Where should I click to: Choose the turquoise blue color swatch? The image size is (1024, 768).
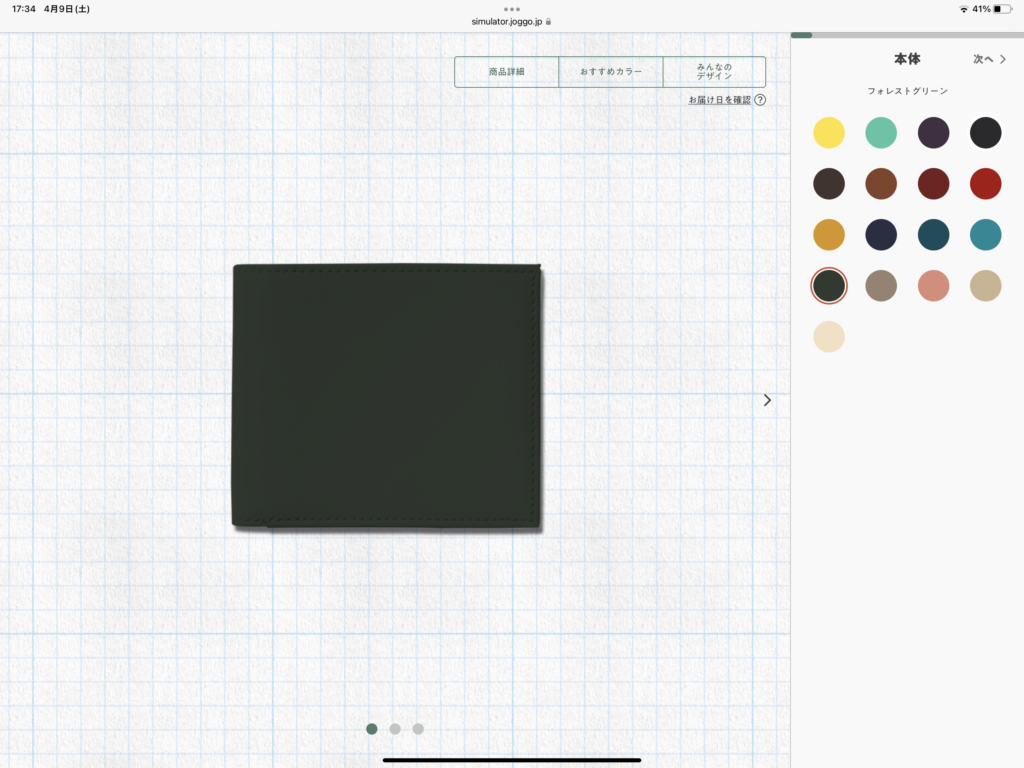(x=985, y=235)
